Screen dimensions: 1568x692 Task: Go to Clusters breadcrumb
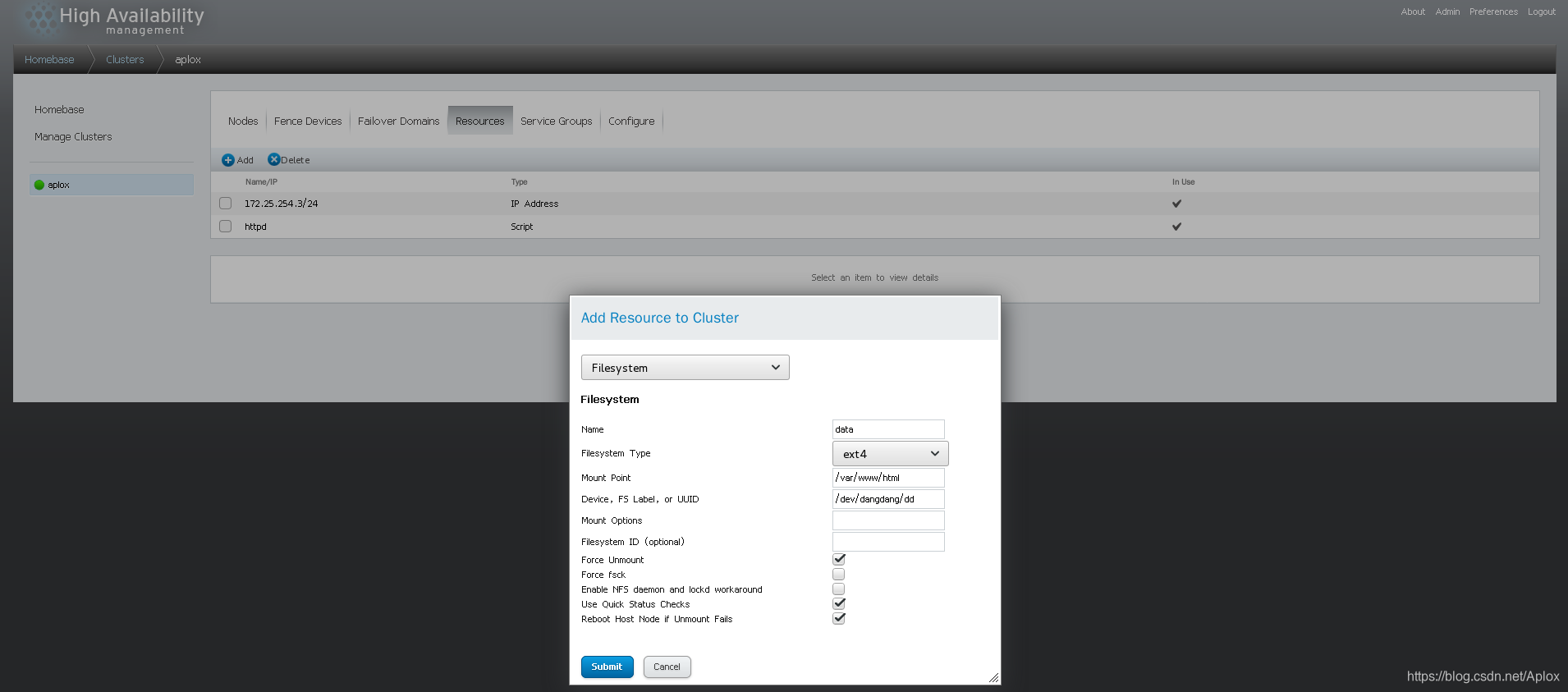point(125,59)
